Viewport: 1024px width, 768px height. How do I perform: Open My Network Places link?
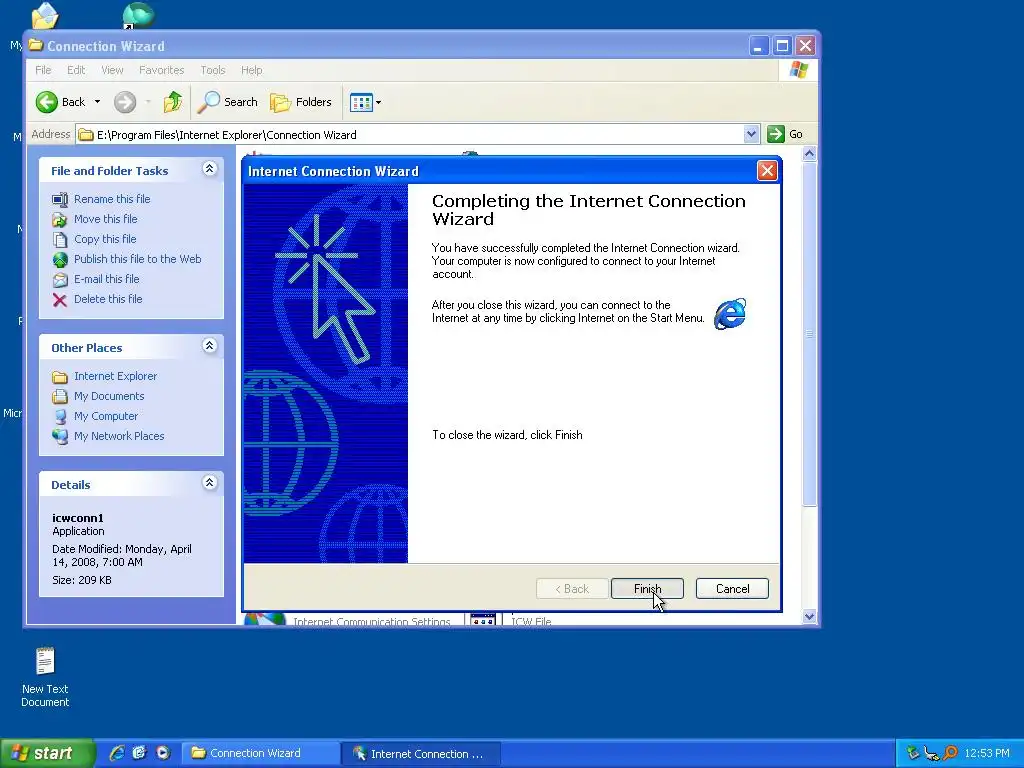coord(119,436)
